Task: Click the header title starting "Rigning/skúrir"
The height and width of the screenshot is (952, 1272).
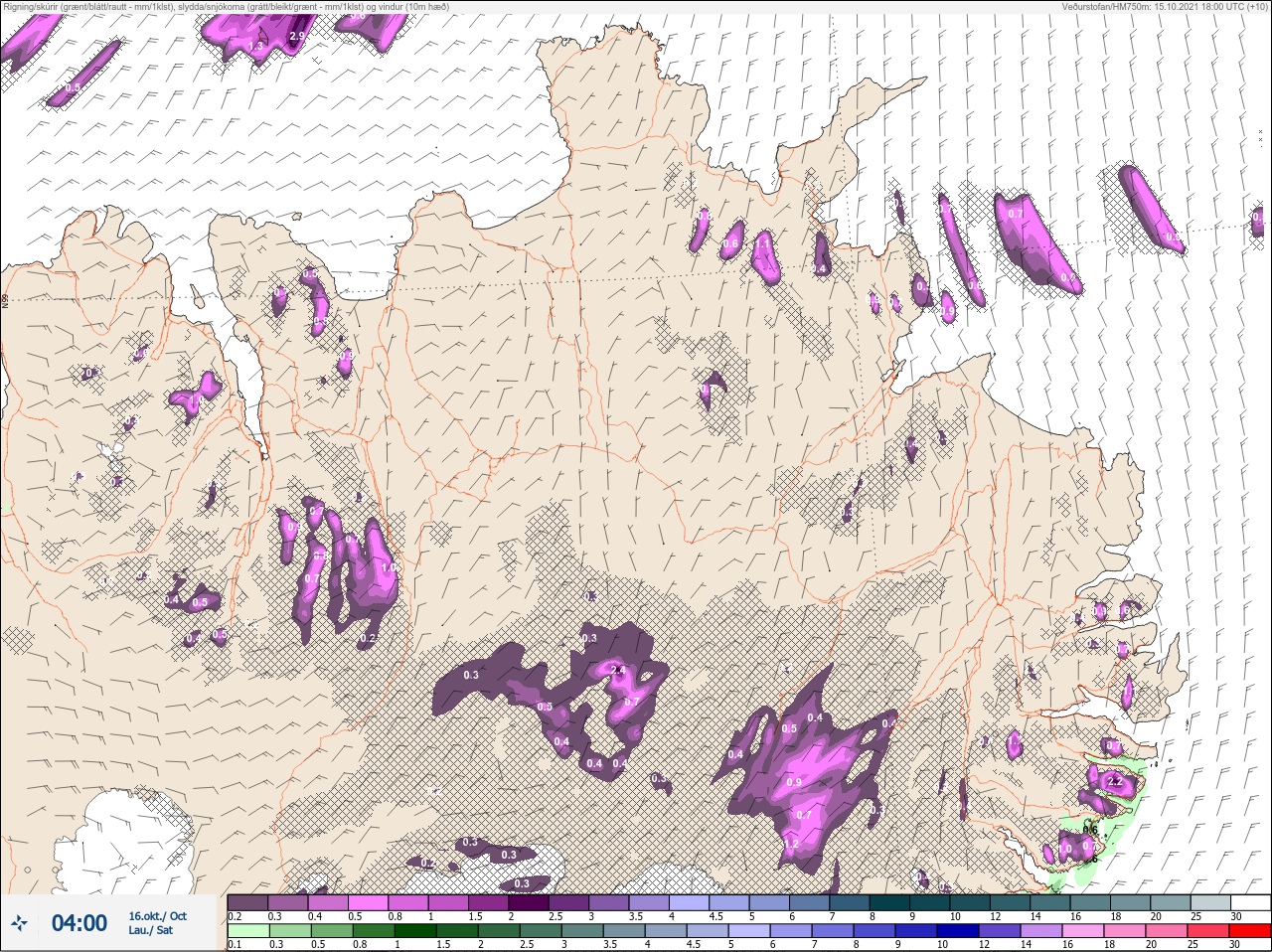Action: 226,6
